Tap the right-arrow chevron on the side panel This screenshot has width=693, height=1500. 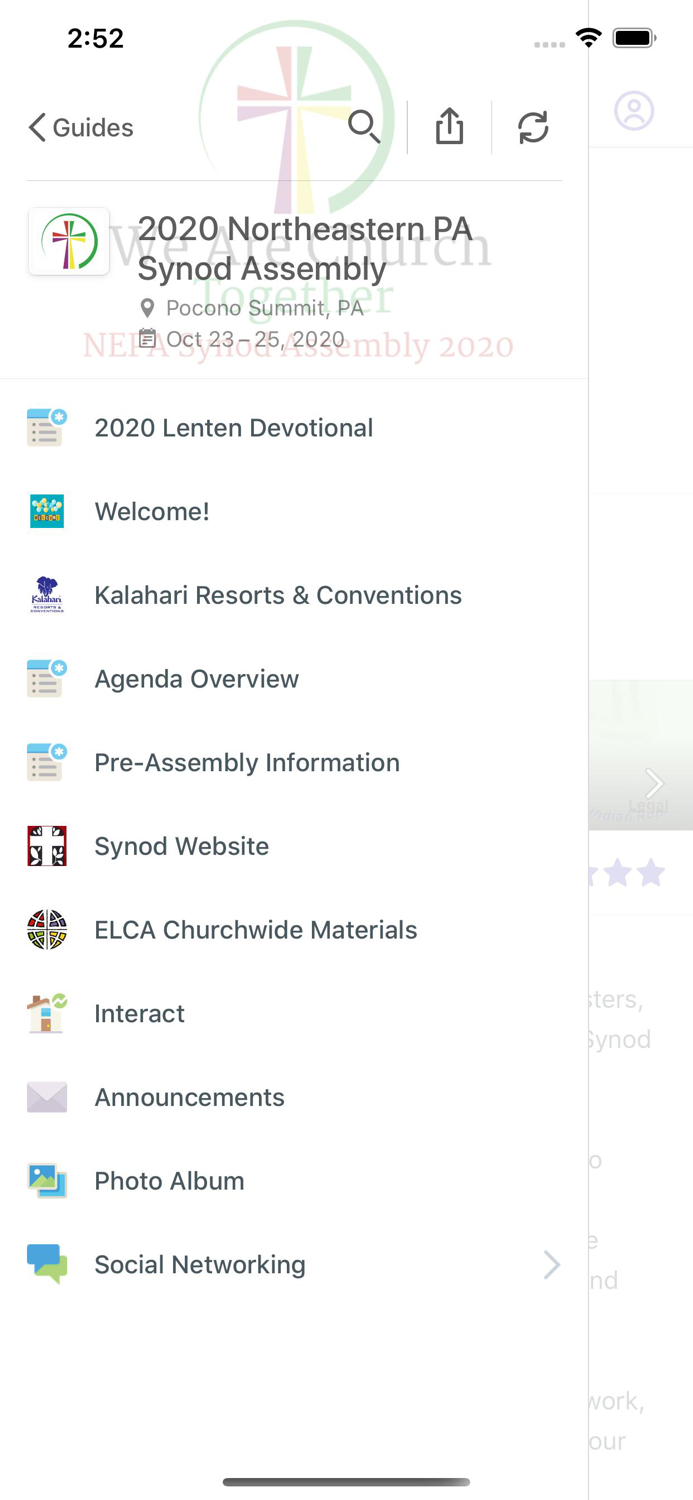(655, 784)
